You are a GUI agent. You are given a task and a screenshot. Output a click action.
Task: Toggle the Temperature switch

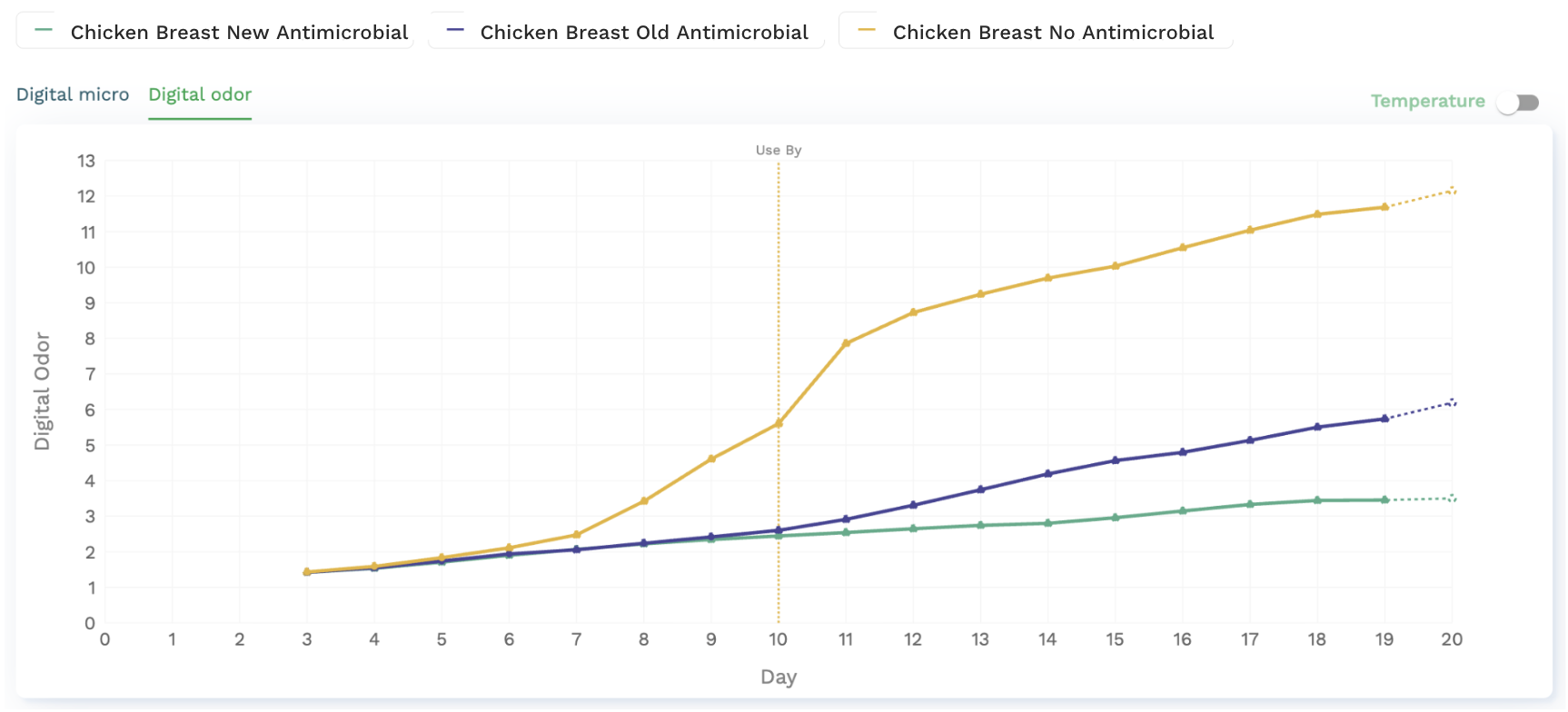(x=1519, y=103)
